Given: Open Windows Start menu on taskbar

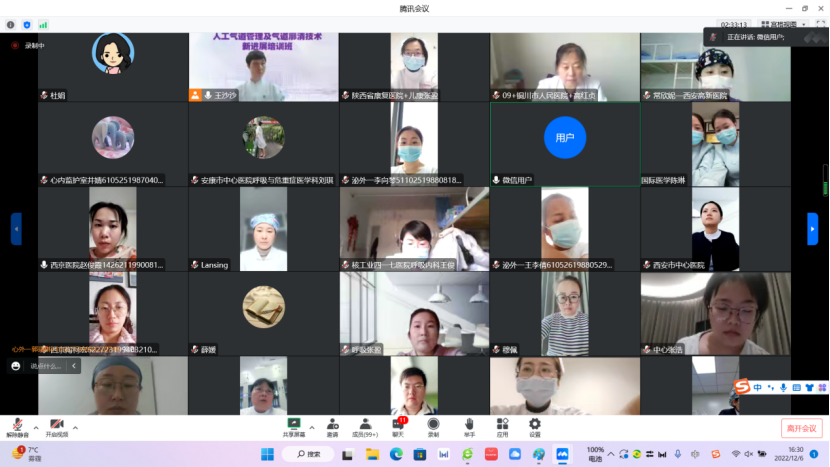Looking at the screenshot, I should coord(267,454).
